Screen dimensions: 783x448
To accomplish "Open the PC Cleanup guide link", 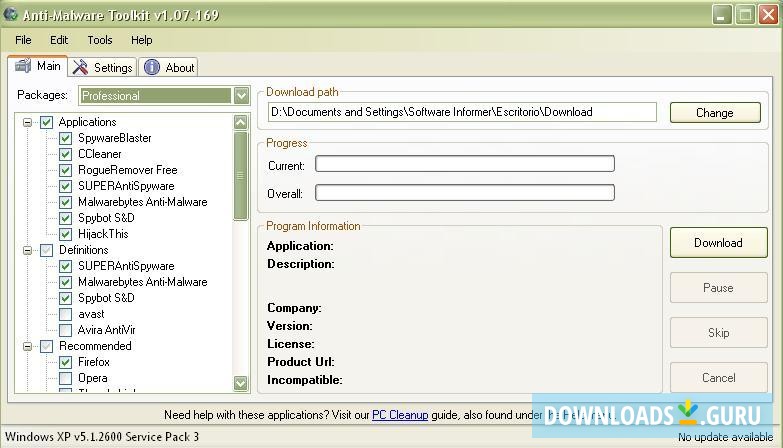I will 400,415.
